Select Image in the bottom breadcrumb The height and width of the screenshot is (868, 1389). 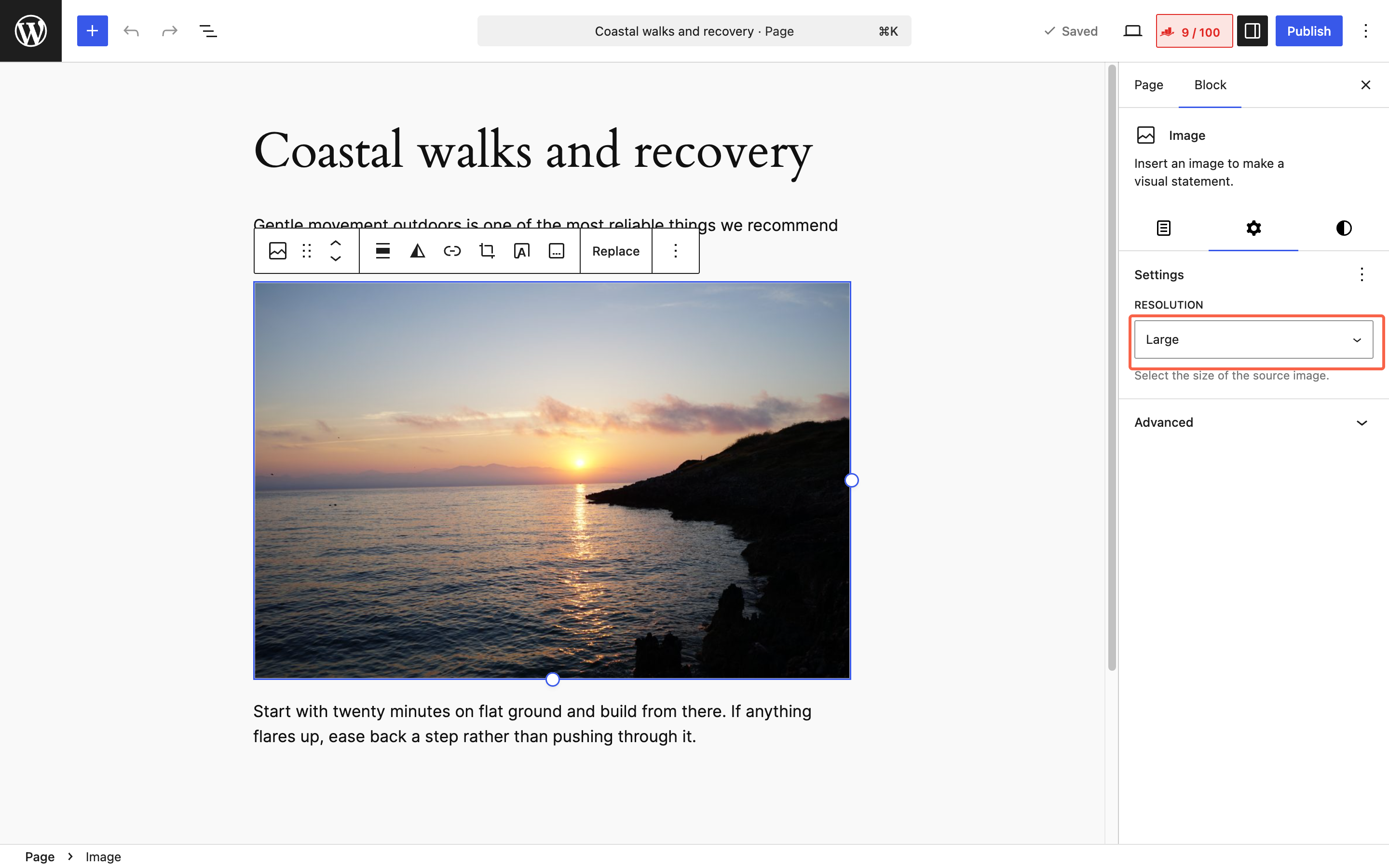coord(103,856)
